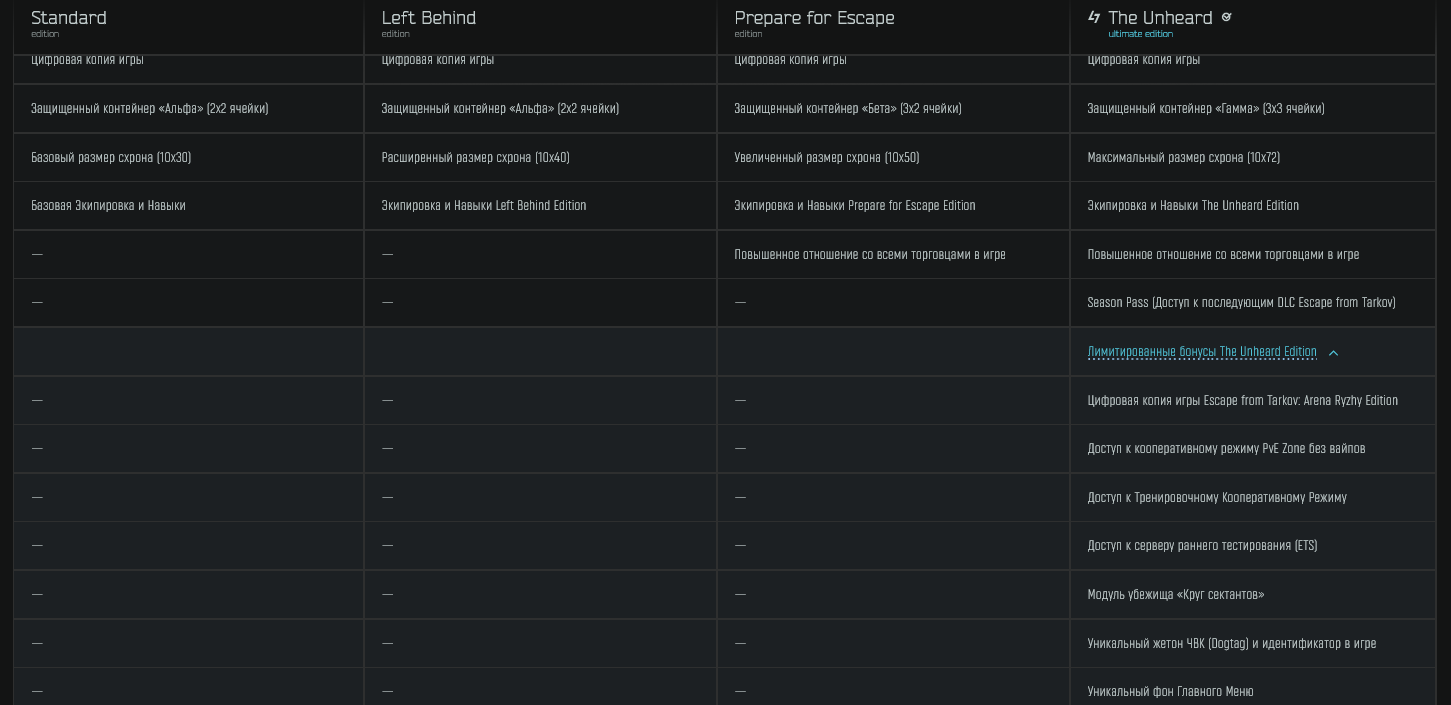This screenshot has width=1451, height=705.
Task: Click Модуль убежища «Круг сектантов» row
Action: [1175, 595]
